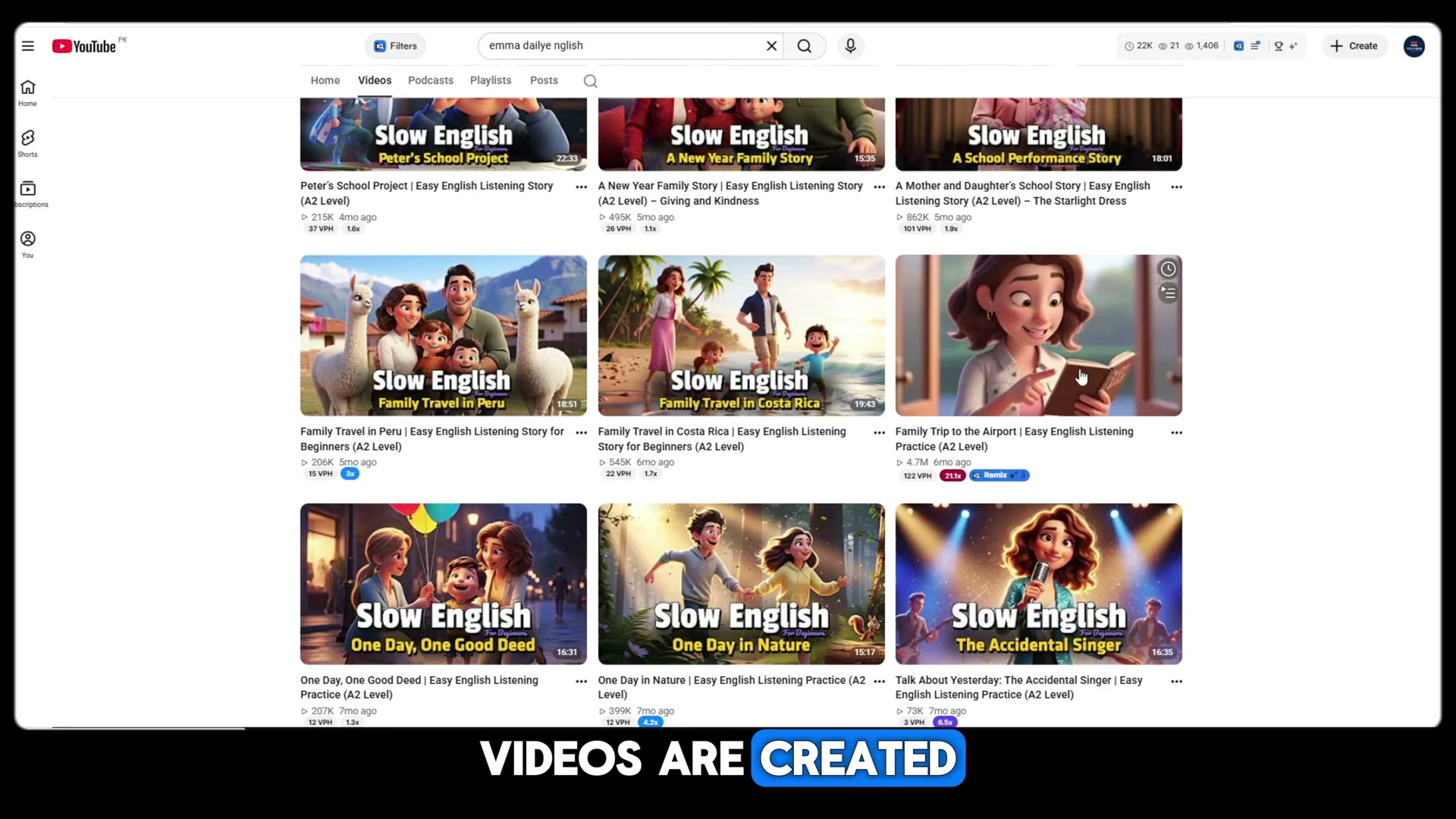The image size is (1456, 819).
Task: Go to the Podcasts tab
Action: (x=431, y=80)
